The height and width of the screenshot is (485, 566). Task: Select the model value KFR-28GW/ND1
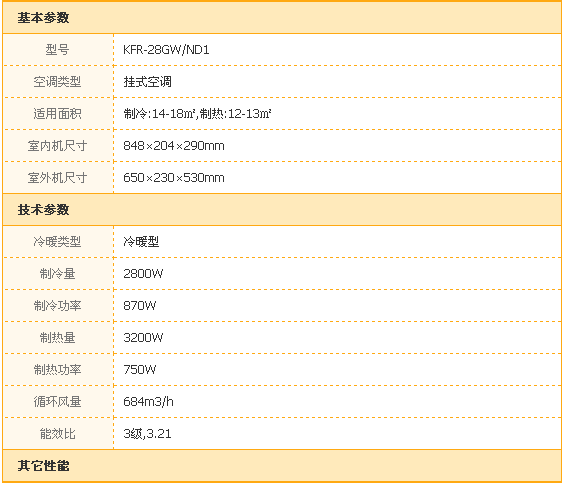click(x=166, y=50)
